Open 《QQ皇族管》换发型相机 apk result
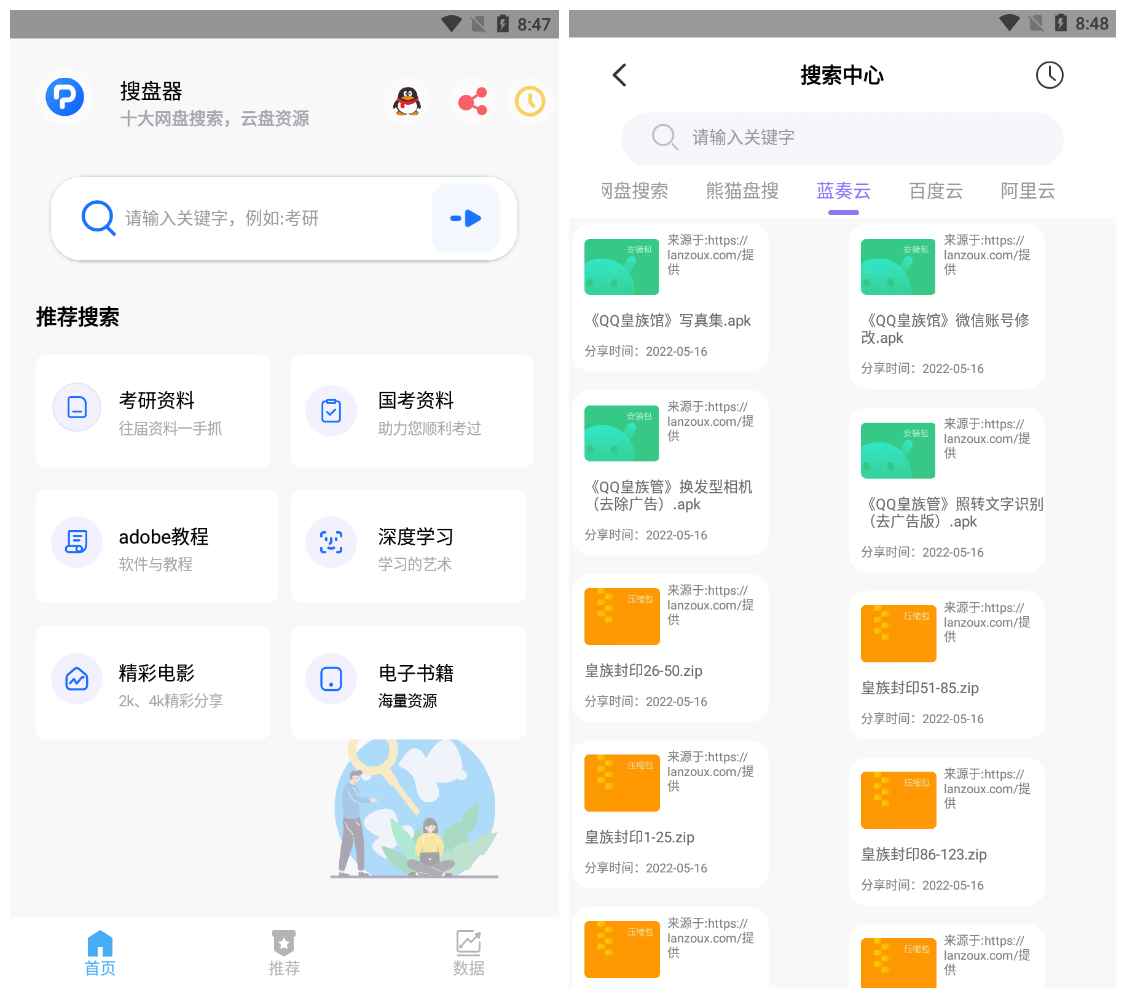The height and width of the screenshot is (998, 1126). click(670, 472)
